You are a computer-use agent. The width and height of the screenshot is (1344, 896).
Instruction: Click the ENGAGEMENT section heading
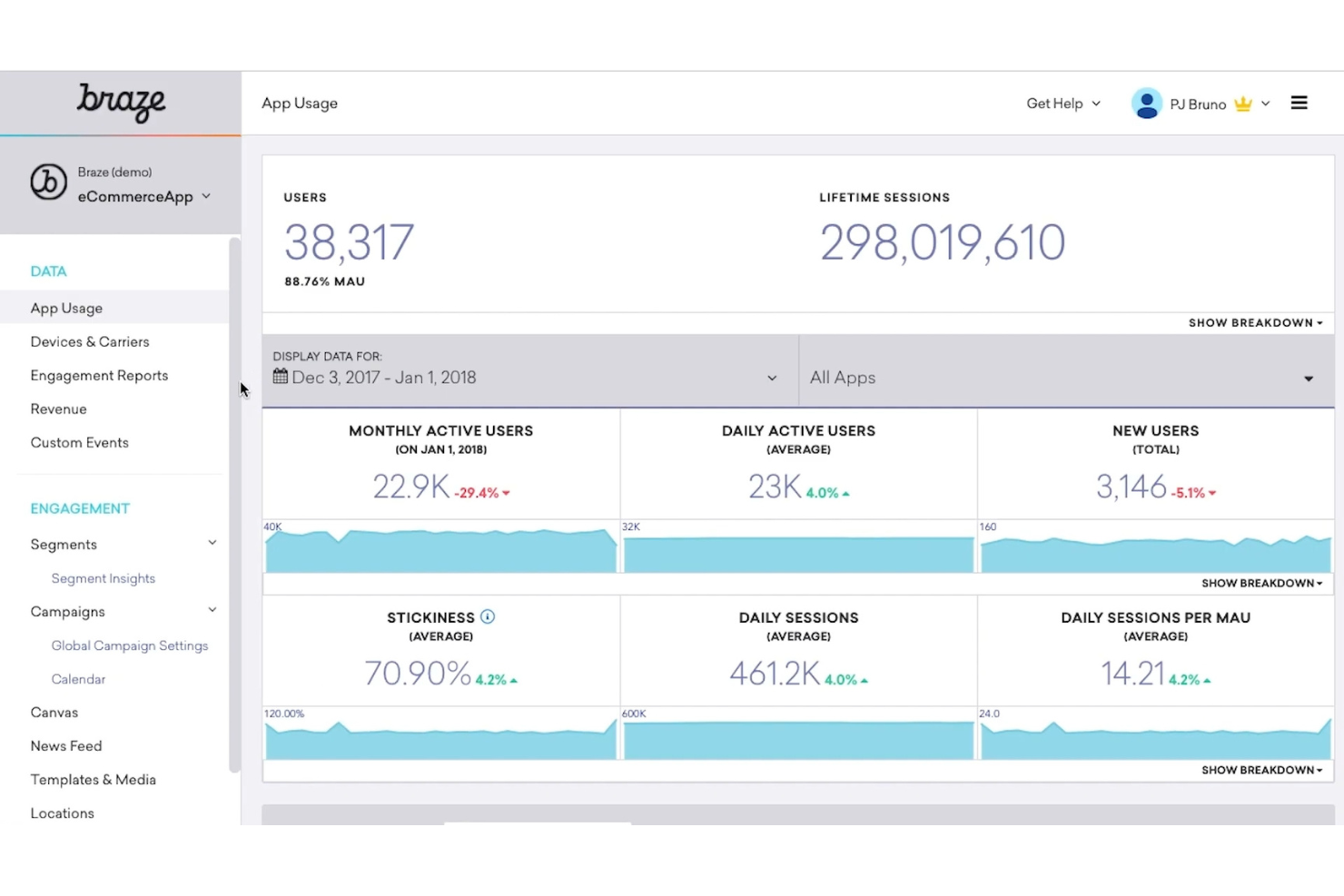click(x=80, y=508)
